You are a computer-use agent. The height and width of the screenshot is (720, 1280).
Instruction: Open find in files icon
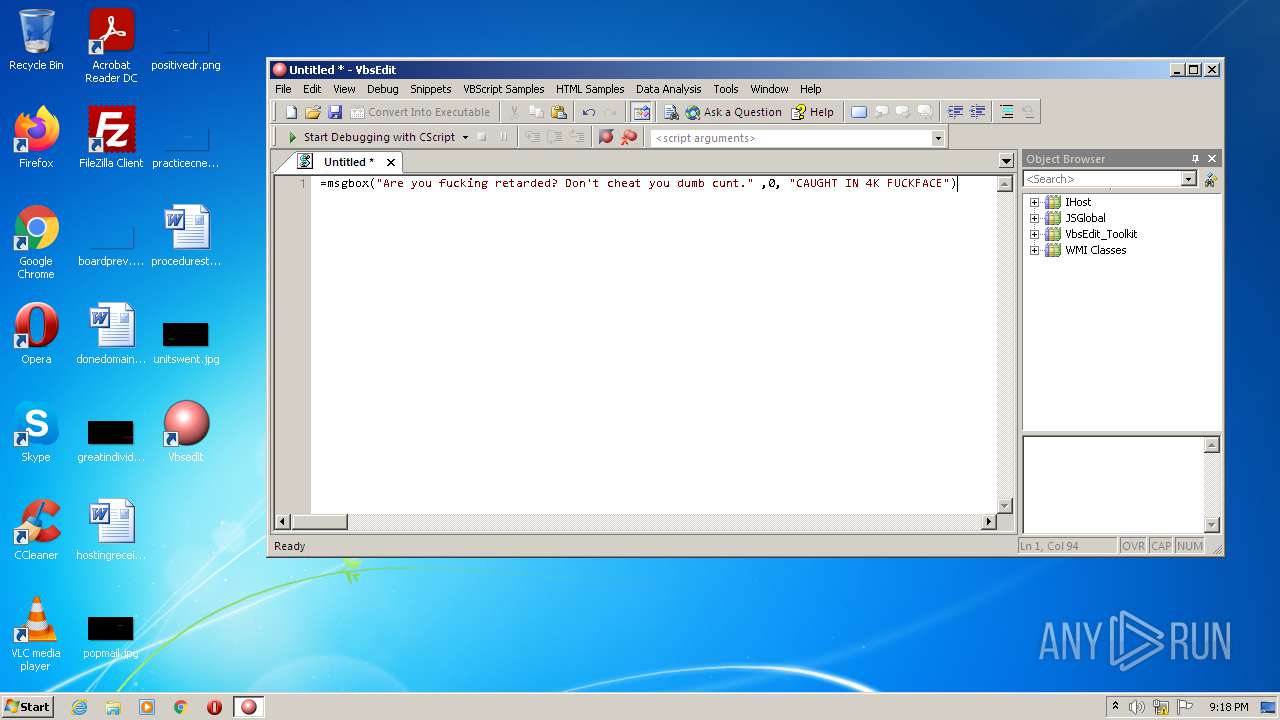click(670, 112)
